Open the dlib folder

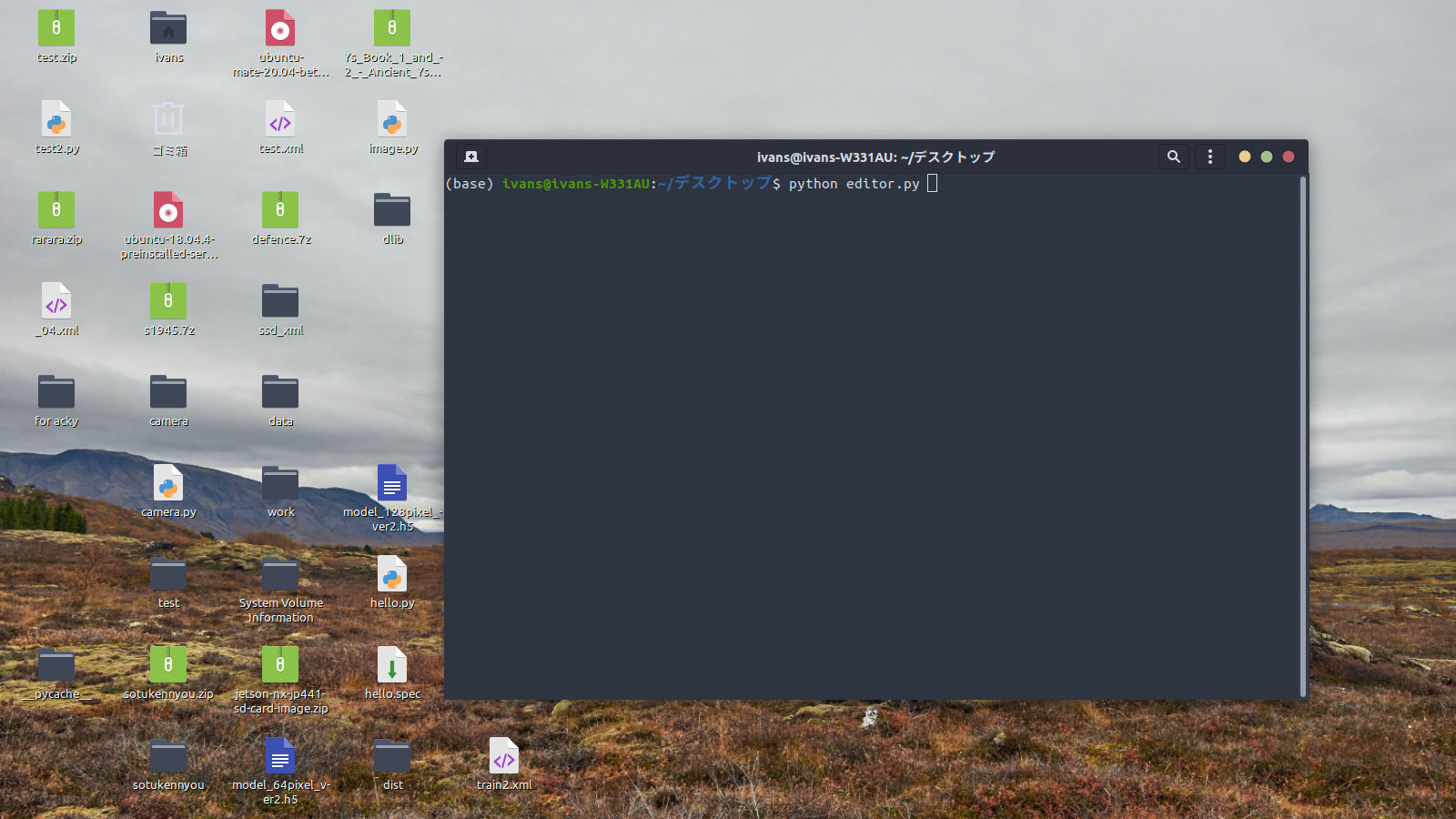pyautogui.click(x=391, y=209)
